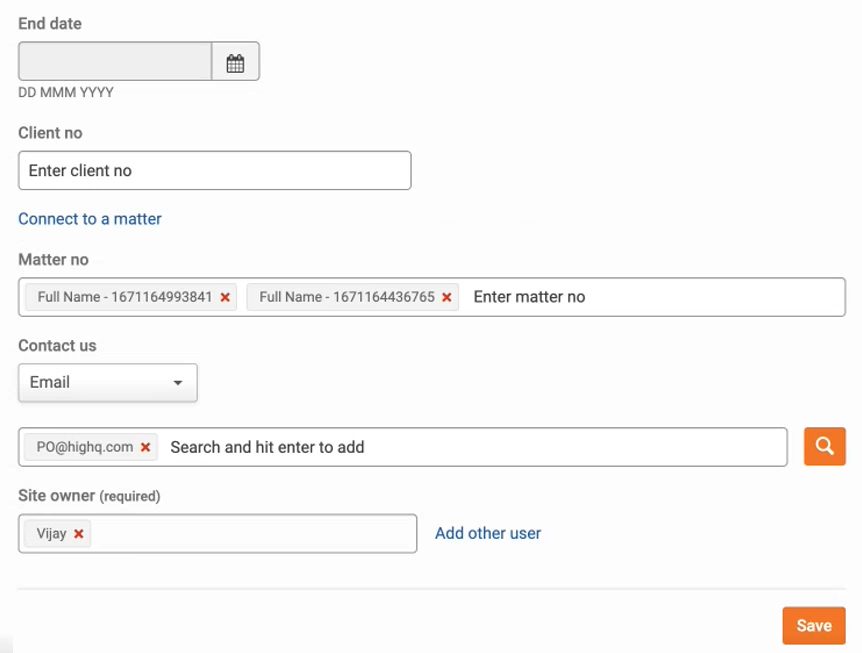Select the Vijay owner tag label

pyautogui.click(x=52, y=534)
